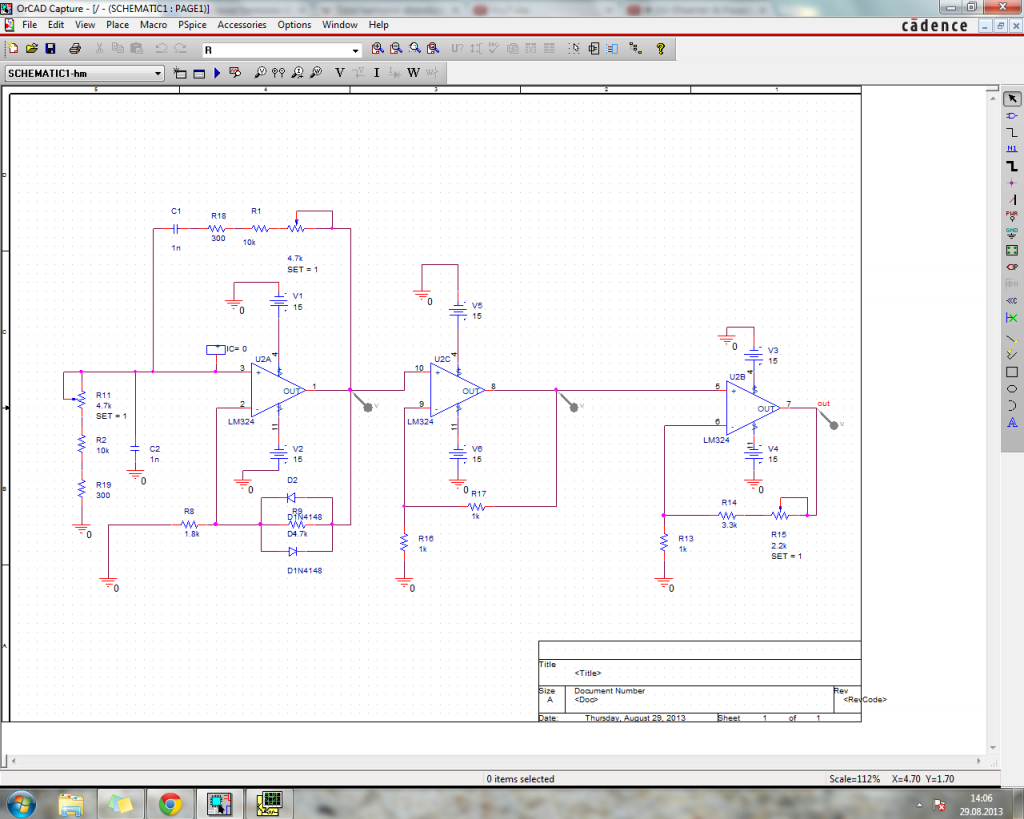The width and height of the screenshot is (1024, 819).
Task: Activate the Place Text tool
Action: click(x=1012, y=422)
